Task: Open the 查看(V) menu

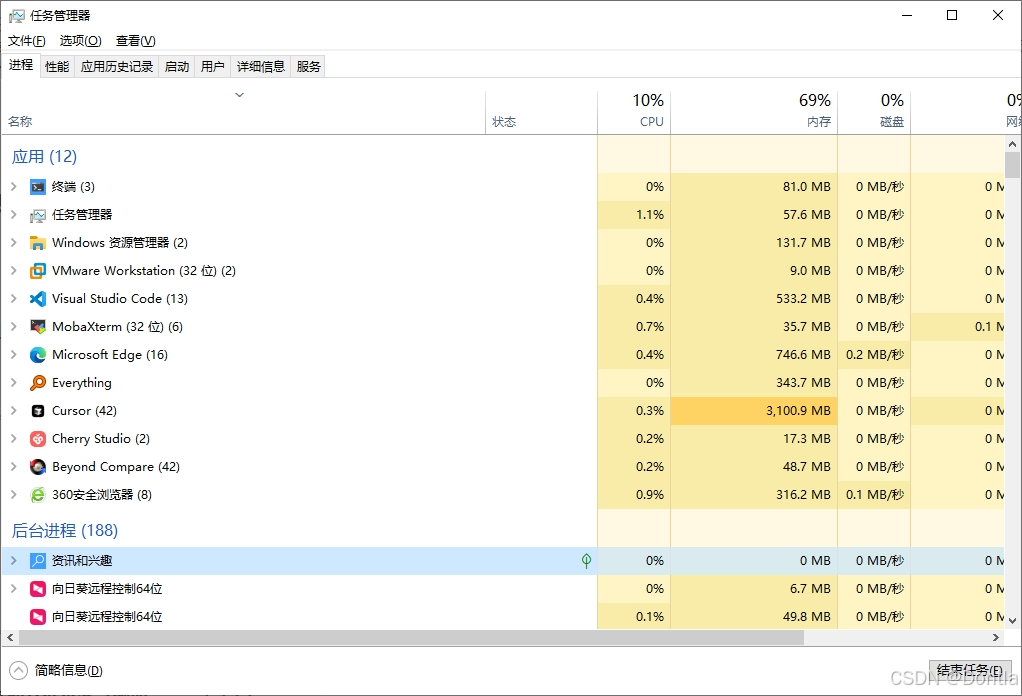Action: [x=136, y=41]
